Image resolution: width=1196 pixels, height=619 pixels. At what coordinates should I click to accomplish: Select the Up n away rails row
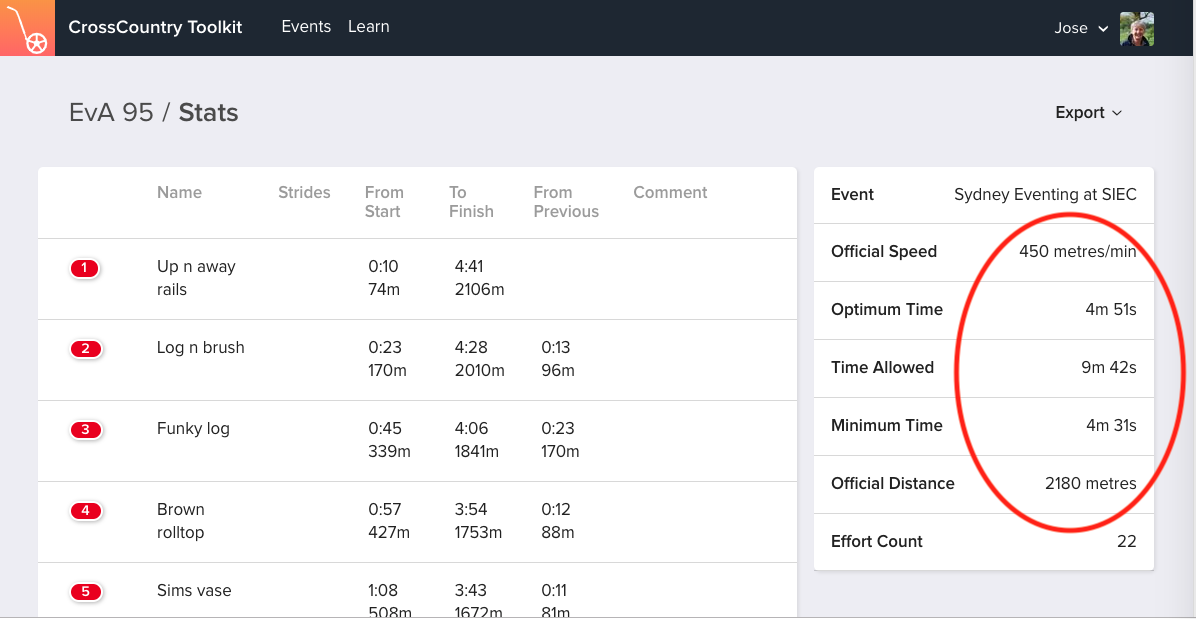(x=196, y=278)
